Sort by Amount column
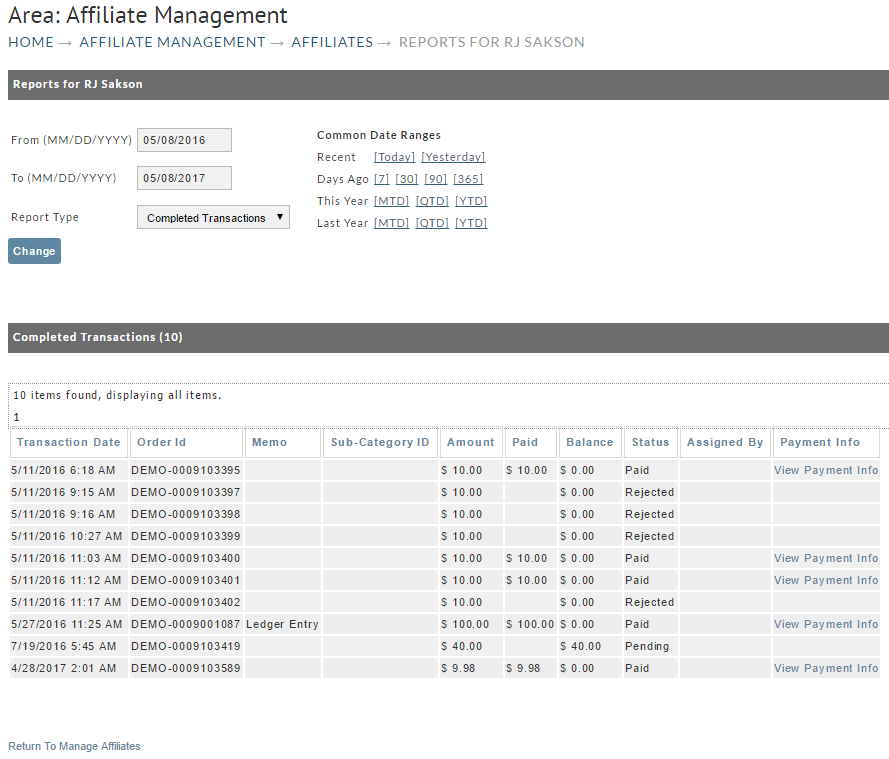The width and height of the screenshot is (889, 759). 471,442
